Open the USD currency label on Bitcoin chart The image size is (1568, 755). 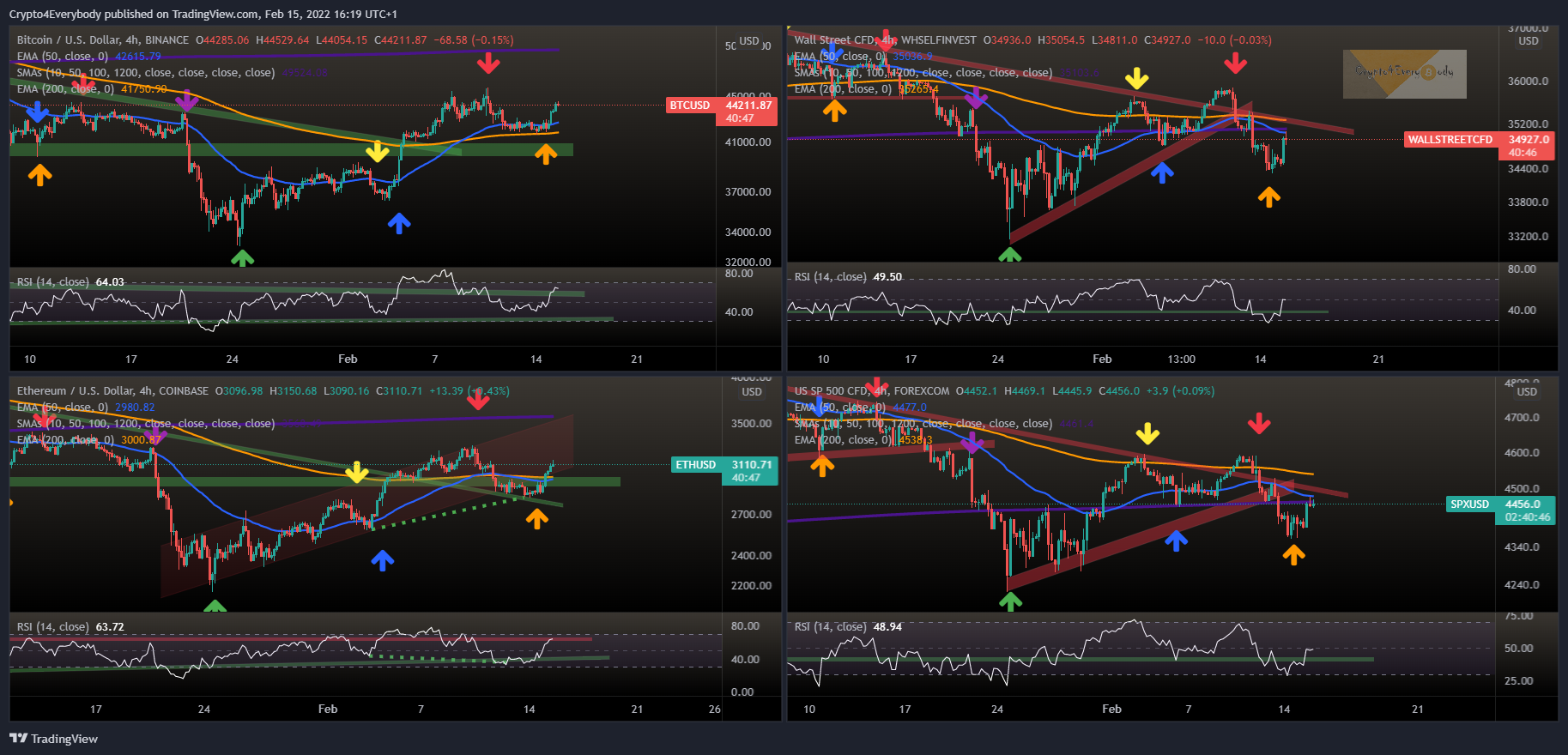(749, 41)
